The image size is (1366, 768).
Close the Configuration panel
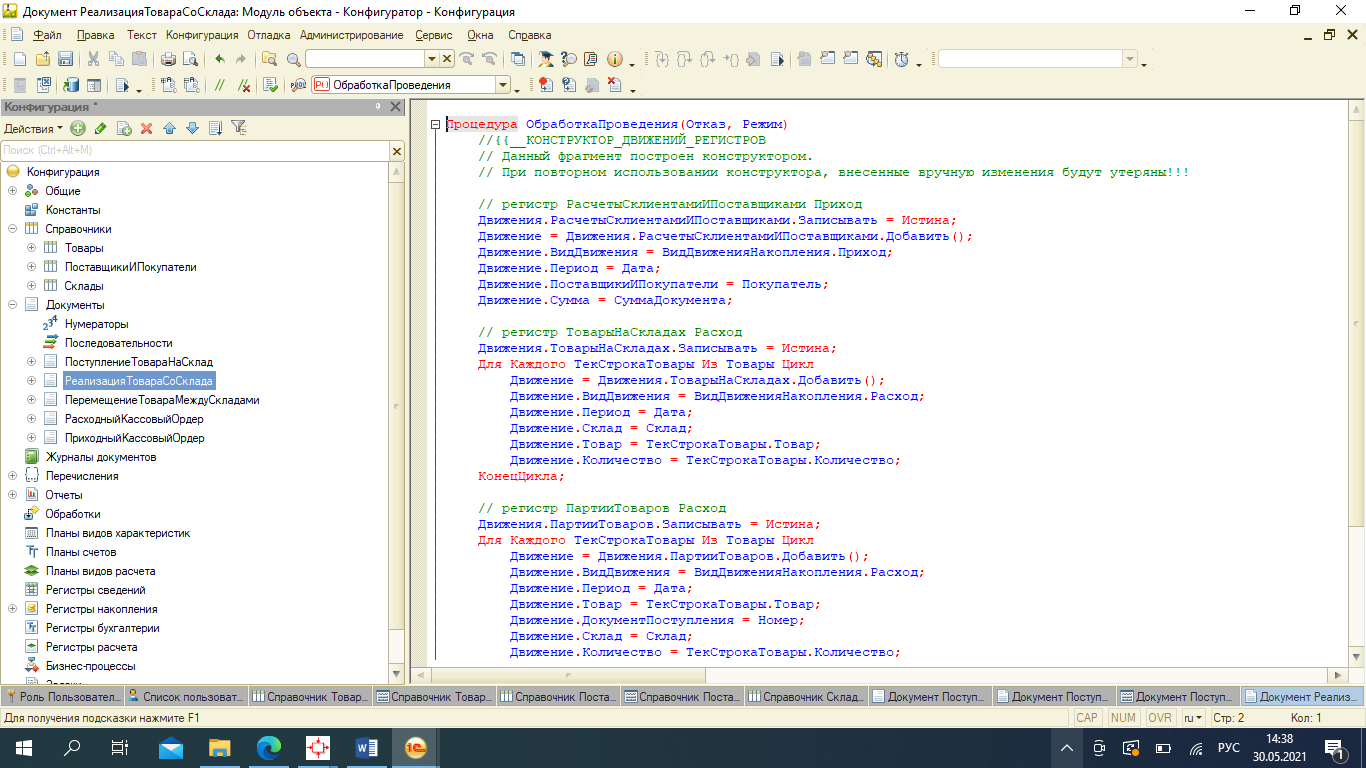click(396, 107)
